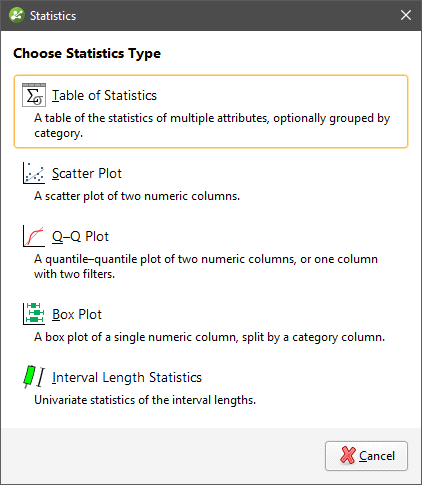
Task: Click the table of statistics description text
Action: (x=212, y=125)
